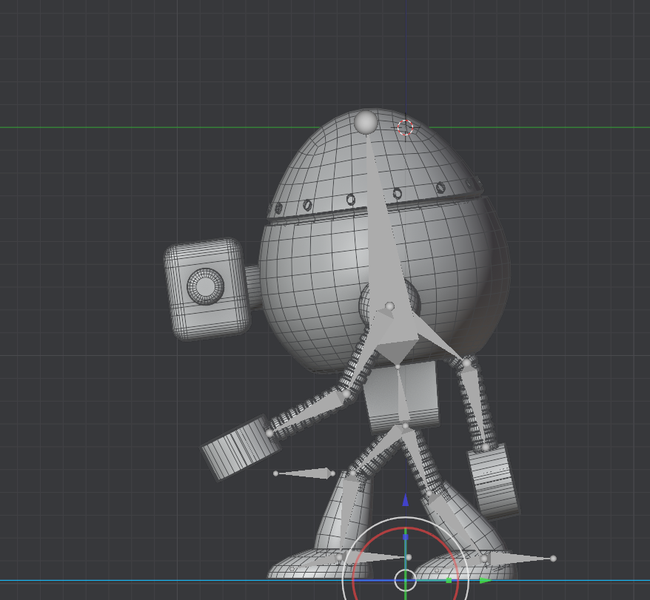The height and width of the screenshot is (600, 650).
Task: Select the pelvis bone inside the hip block
Action: [x=402, y=396]
